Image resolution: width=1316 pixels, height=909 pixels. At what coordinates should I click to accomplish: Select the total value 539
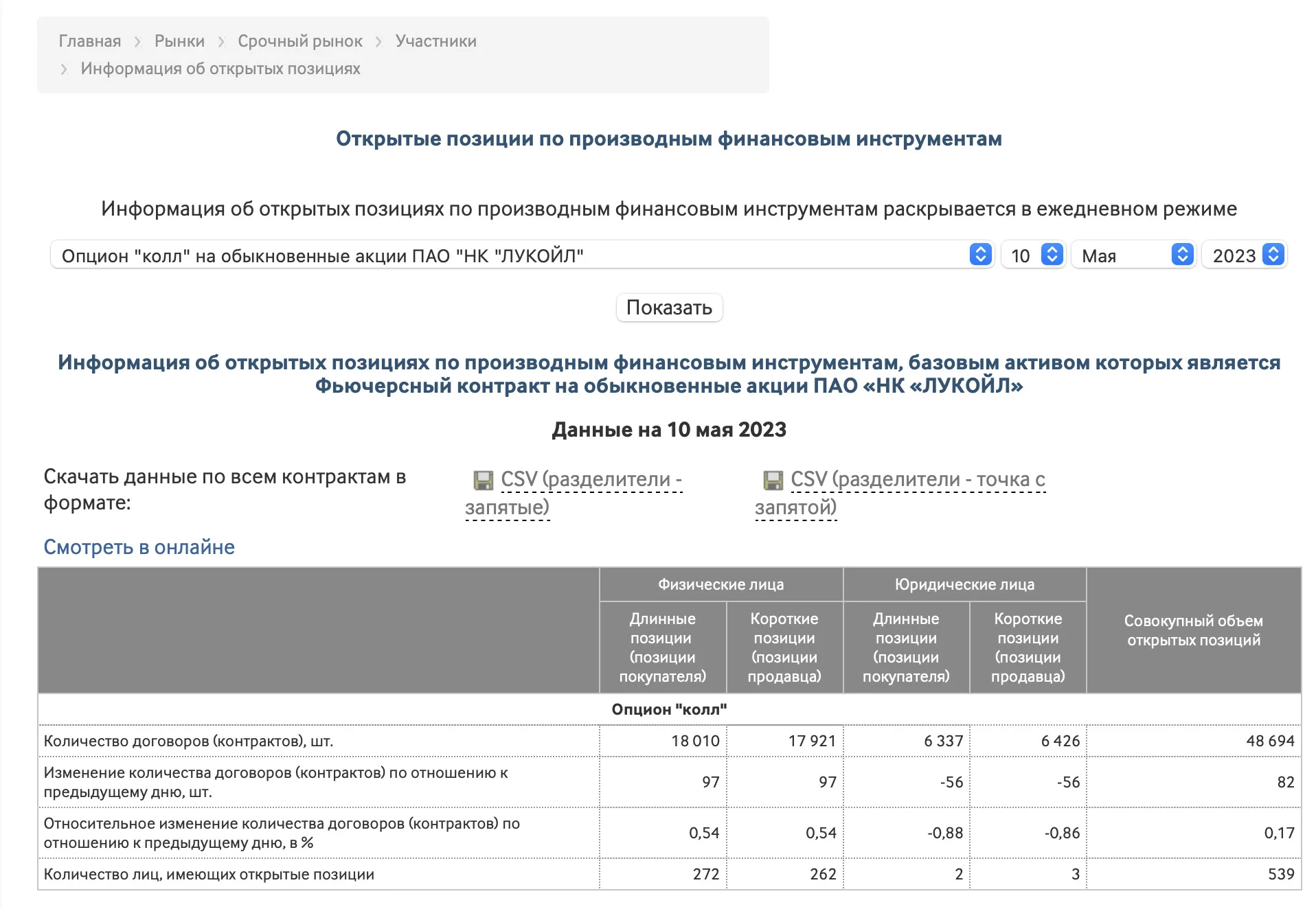tap(1281, 874)
